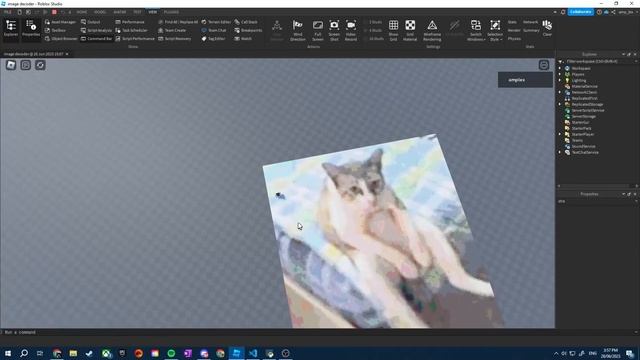Image resolution: width=640 pixels, height=360 pixels.
Task: Open the Task Scheduler
Action: (x=131, y=30)
